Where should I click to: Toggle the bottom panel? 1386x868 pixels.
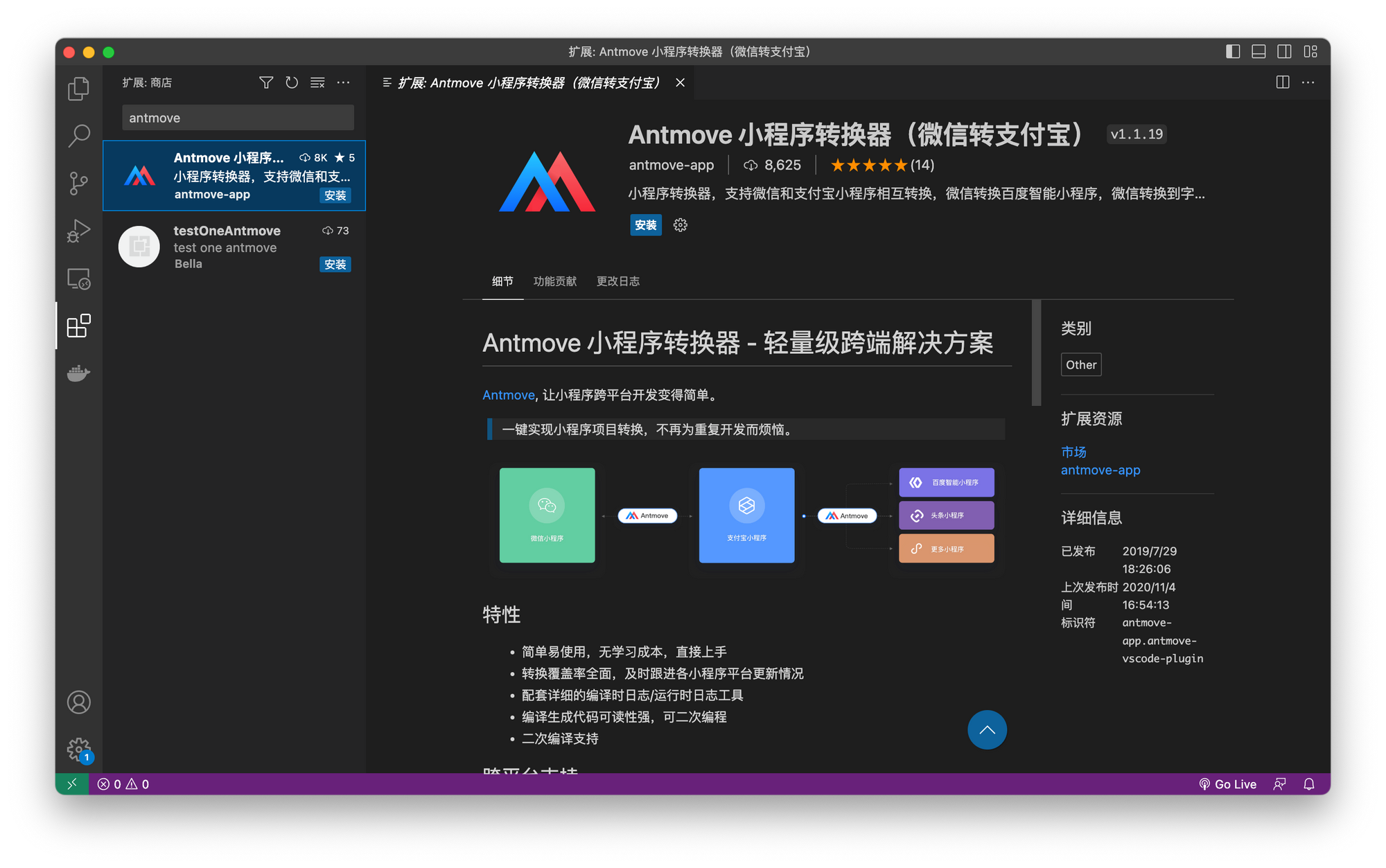(1258, 51)
